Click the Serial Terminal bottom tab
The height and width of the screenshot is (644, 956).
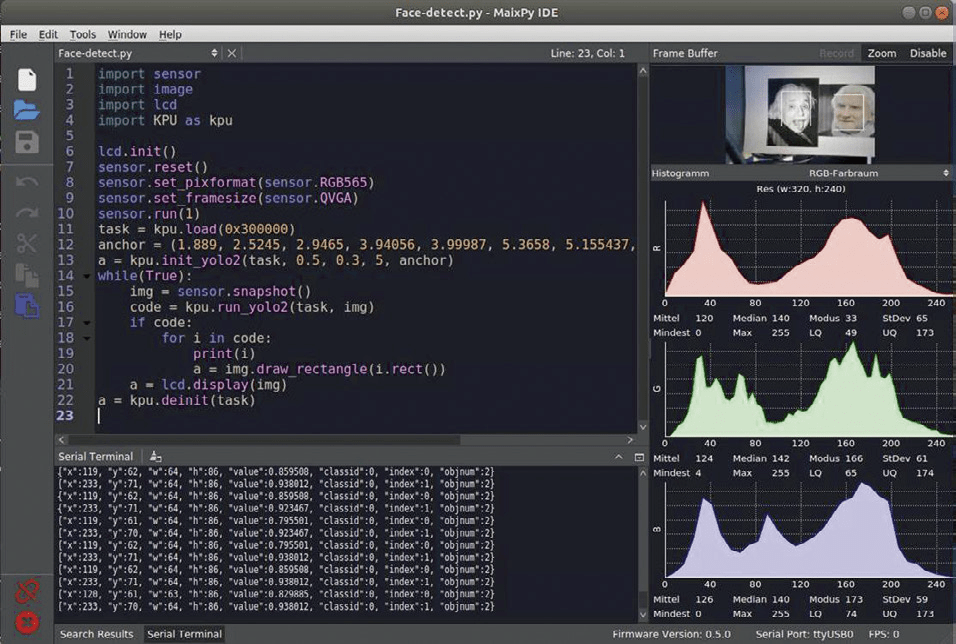(x=184, y=634)
